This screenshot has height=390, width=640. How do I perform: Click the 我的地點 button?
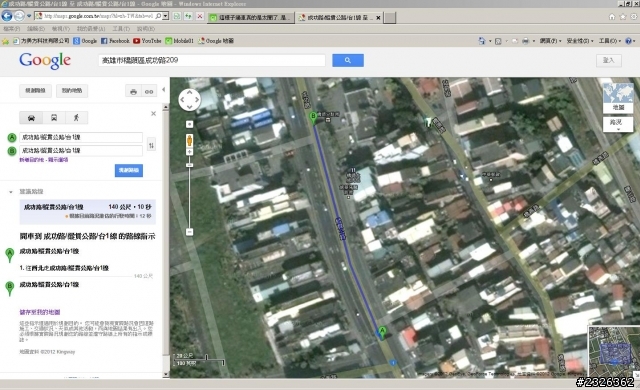tap(72, 91)
